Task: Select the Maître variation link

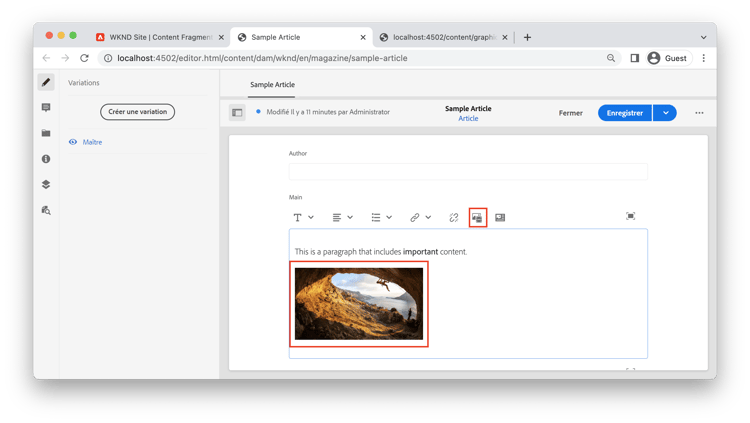Action: coord(92,142)
